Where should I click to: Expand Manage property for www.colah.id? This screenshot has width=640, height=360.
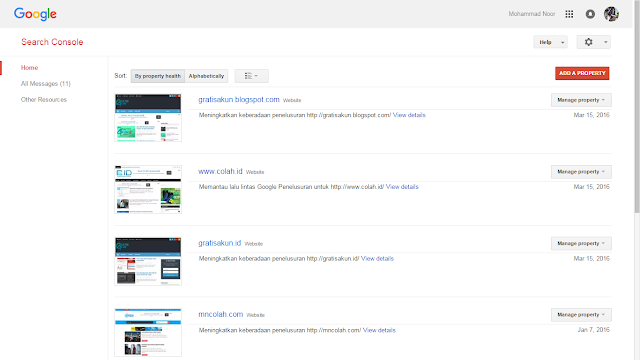[x=581, y=172]
